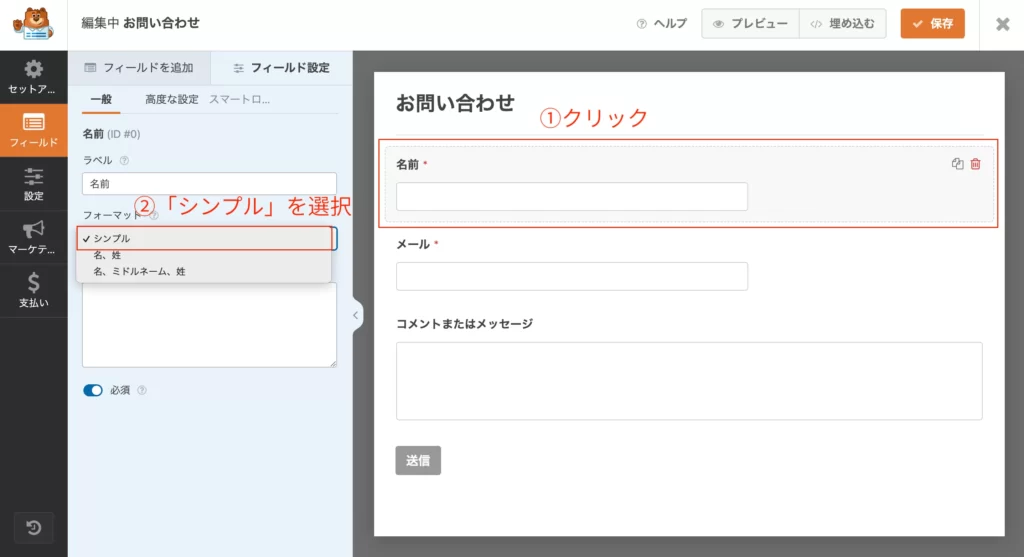
Task: Click the help icon beside ラベル
Action: tap(124, 160)
